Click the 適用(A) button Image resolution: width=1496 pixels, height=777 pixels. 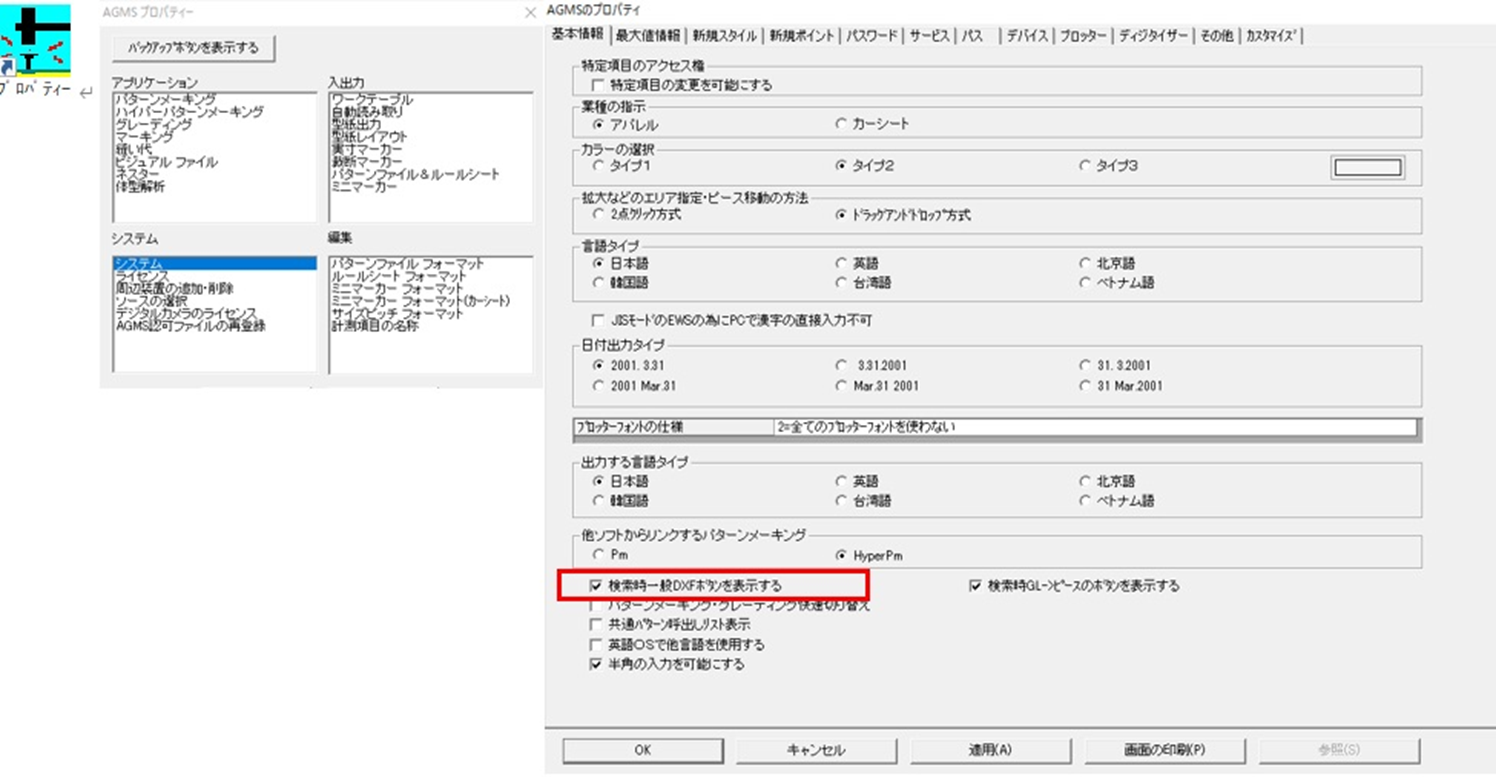pos(991,750)
